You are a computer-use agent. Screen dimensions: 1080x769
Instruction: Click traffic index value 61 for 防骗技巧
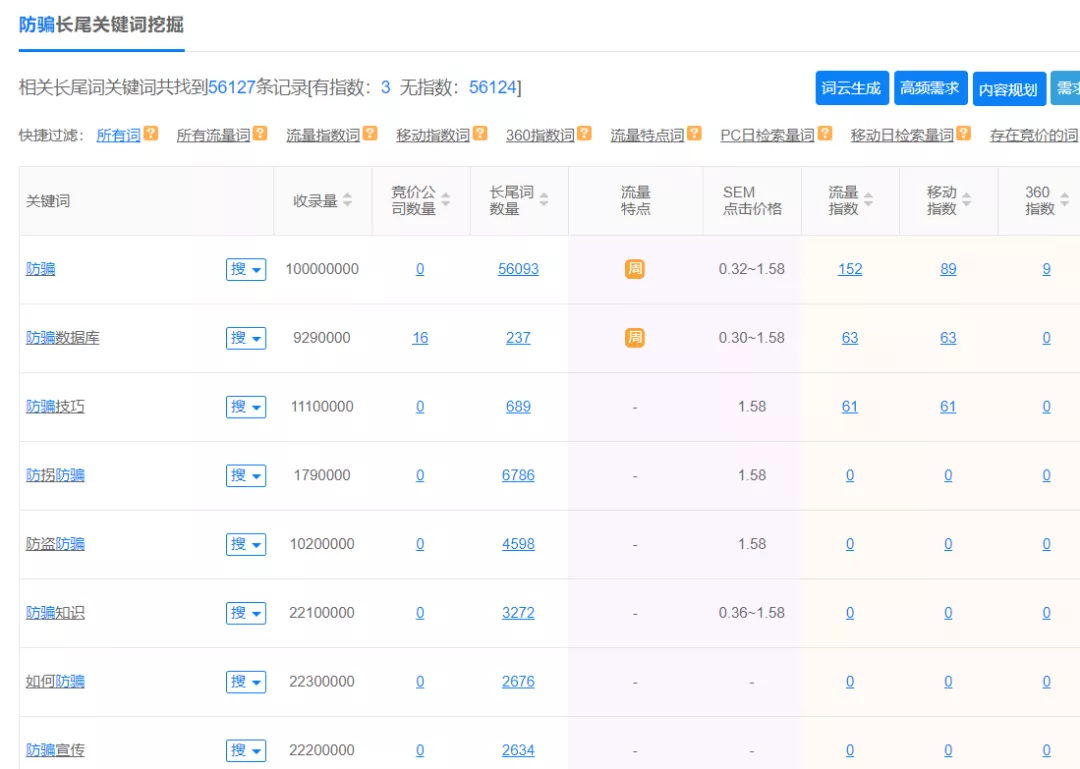[x=850, y=407]
